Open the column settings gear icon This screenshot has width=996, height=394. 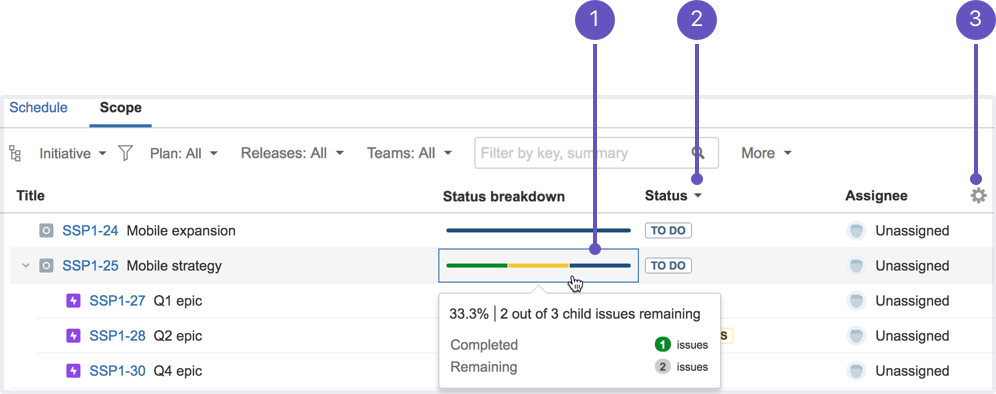click(978, 196)
